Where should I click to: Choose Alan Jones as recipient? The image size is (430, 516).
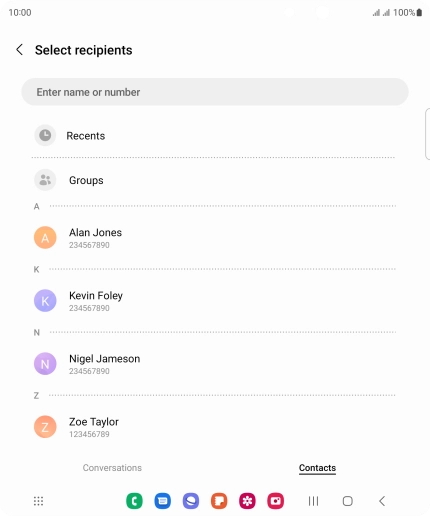[x=213, y=238]
